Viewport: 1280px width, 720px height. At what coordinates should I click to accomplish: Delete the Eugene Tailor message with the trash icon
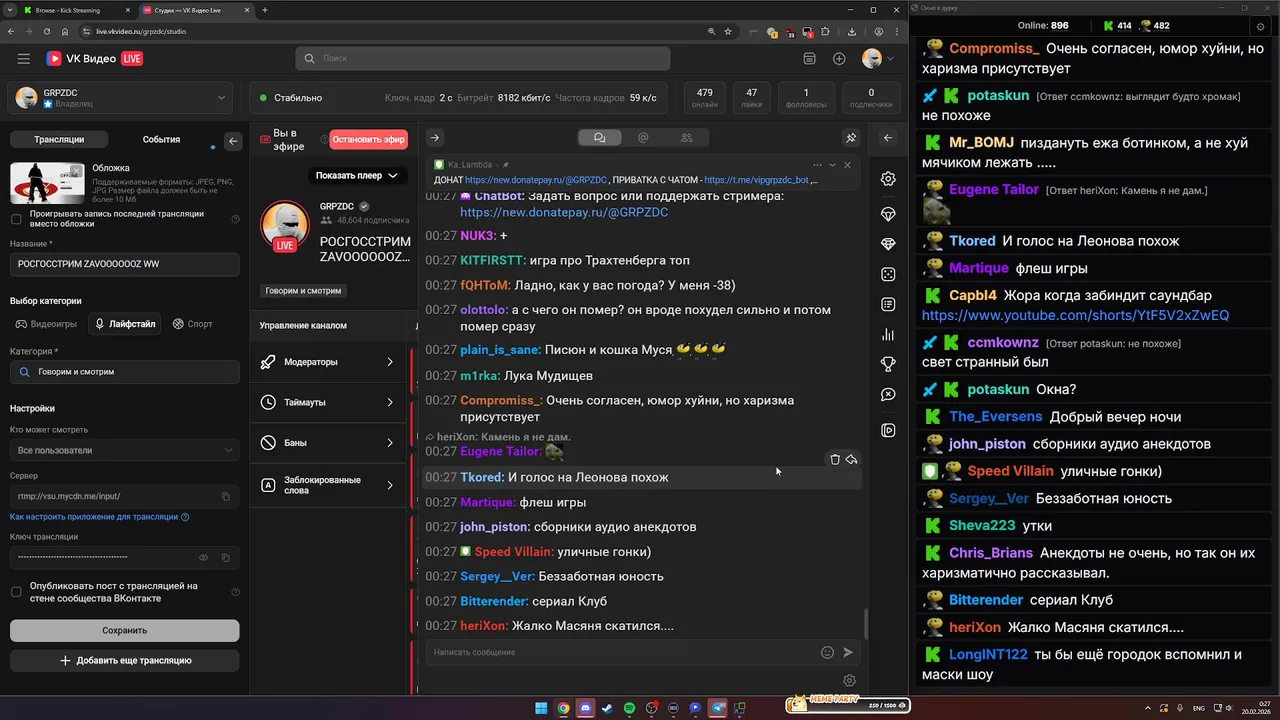coord(835,459)
